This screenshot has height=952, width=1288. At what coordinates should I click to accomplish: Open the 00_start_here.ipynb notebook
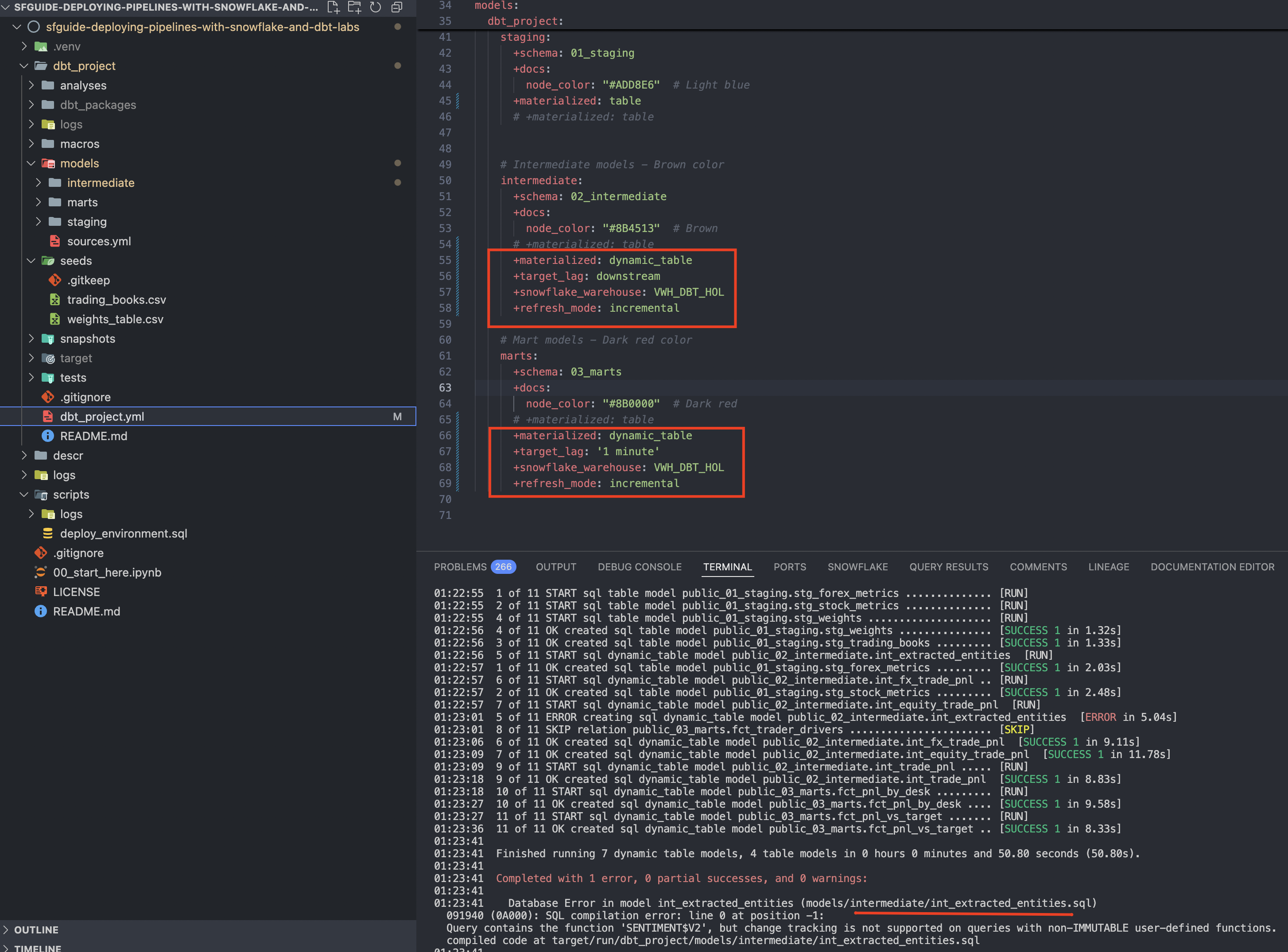tap(107, 572)
